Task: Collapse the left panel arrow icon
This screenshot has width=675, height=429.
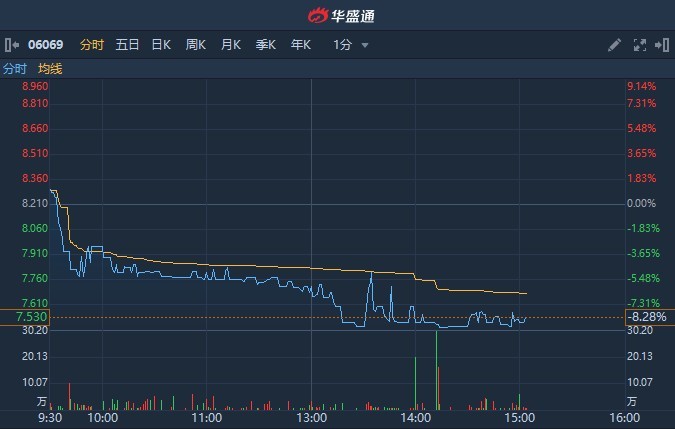Action: pyautogui.click(x=12, y=45)
